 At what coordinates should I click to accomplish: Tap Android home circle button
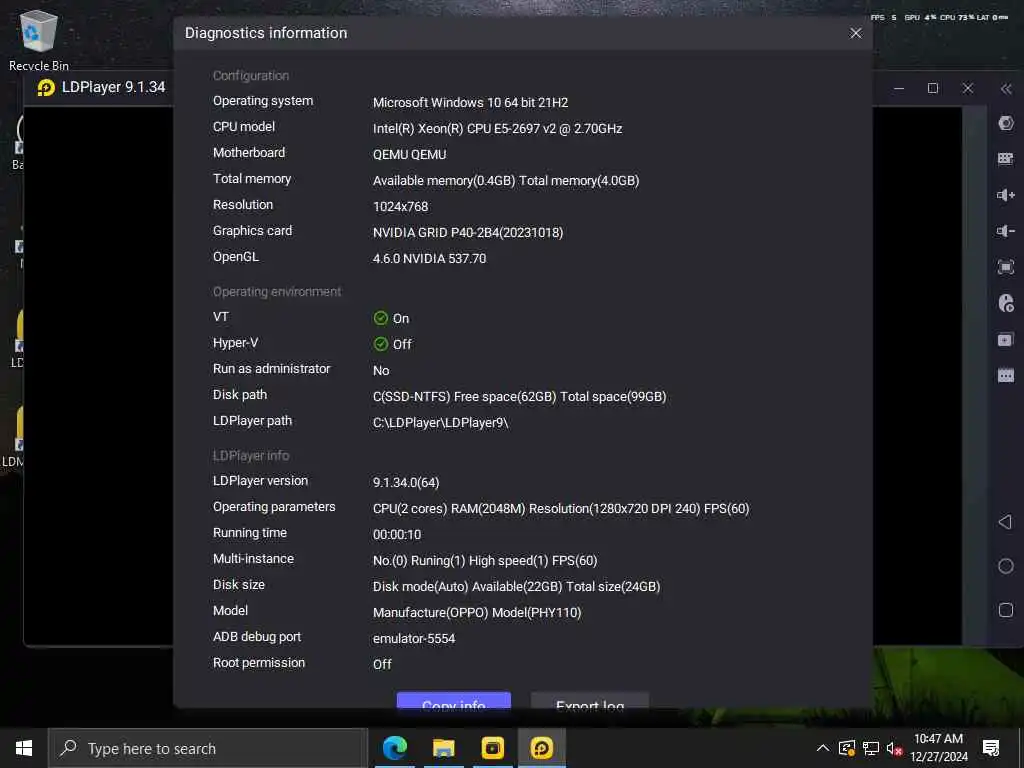(x=1006, y=566)
